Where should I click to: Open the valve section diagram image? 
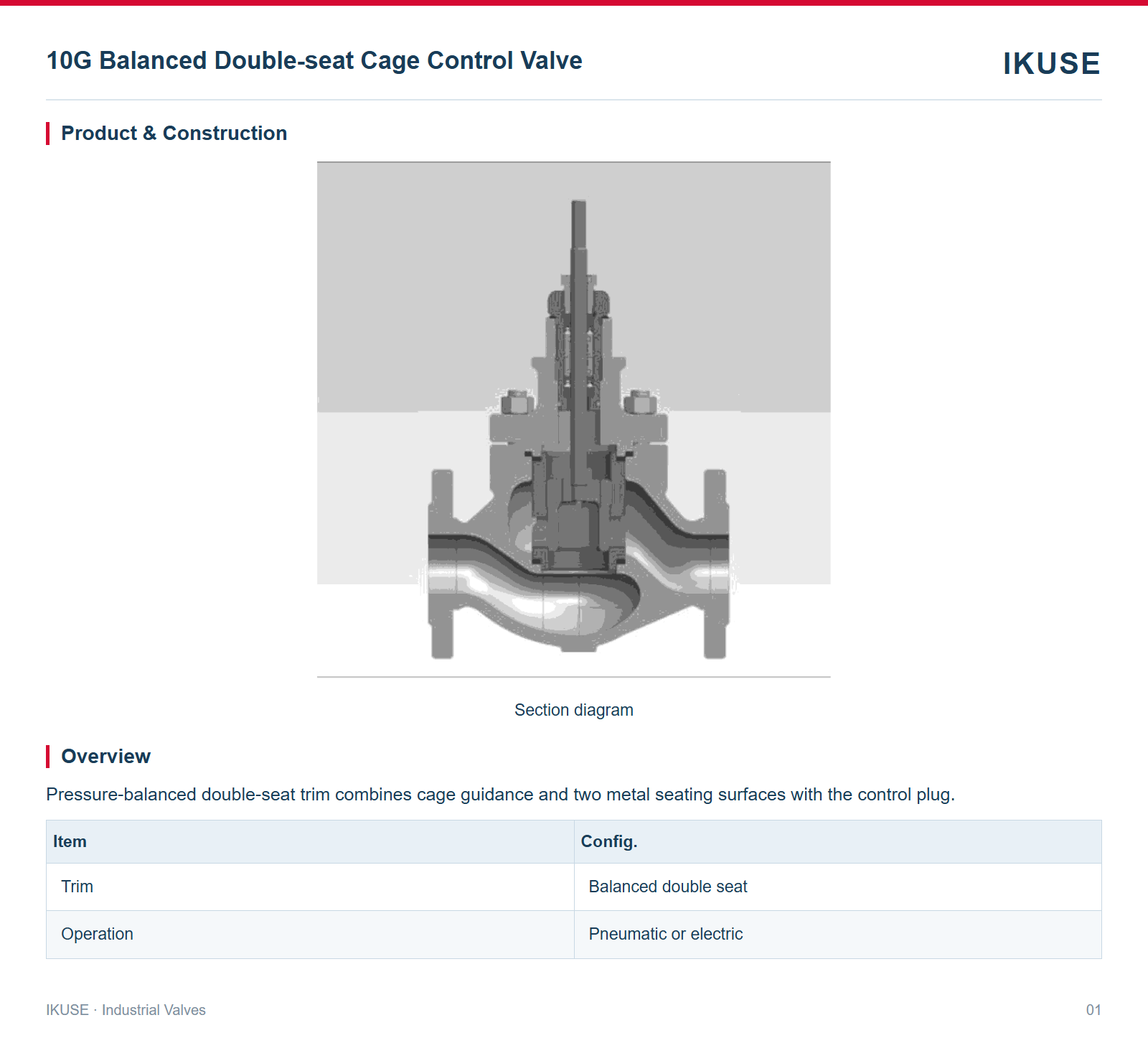click(x=574, y=419)
